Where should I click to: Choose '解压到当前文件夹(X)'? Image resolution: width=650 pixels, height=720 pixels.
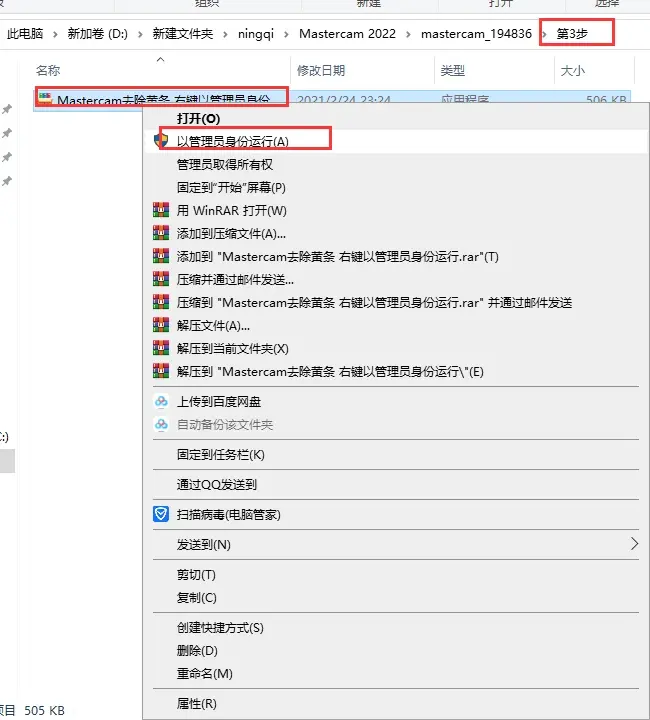(233, 349)
